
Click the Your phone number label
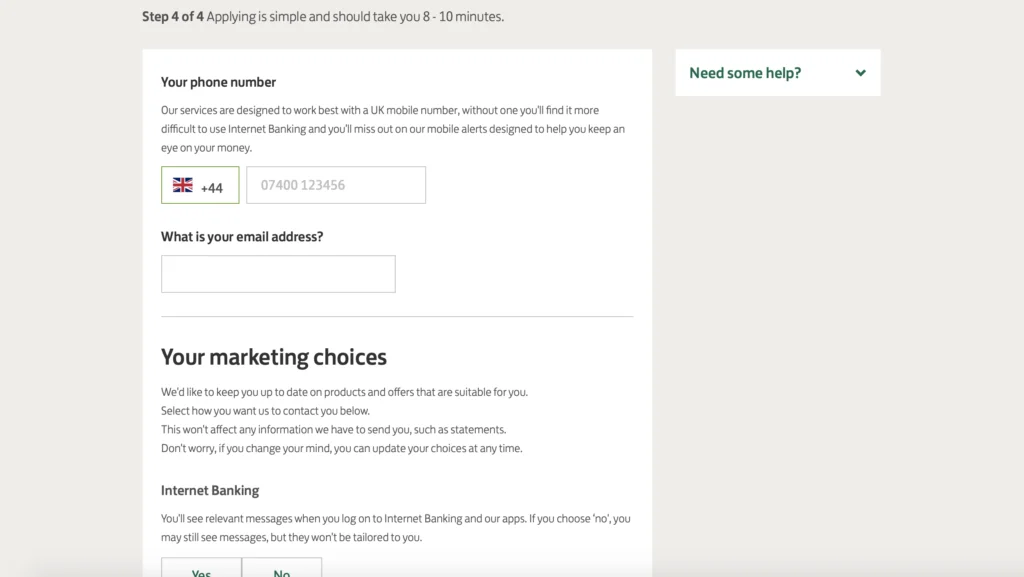(x=218, y=82)
